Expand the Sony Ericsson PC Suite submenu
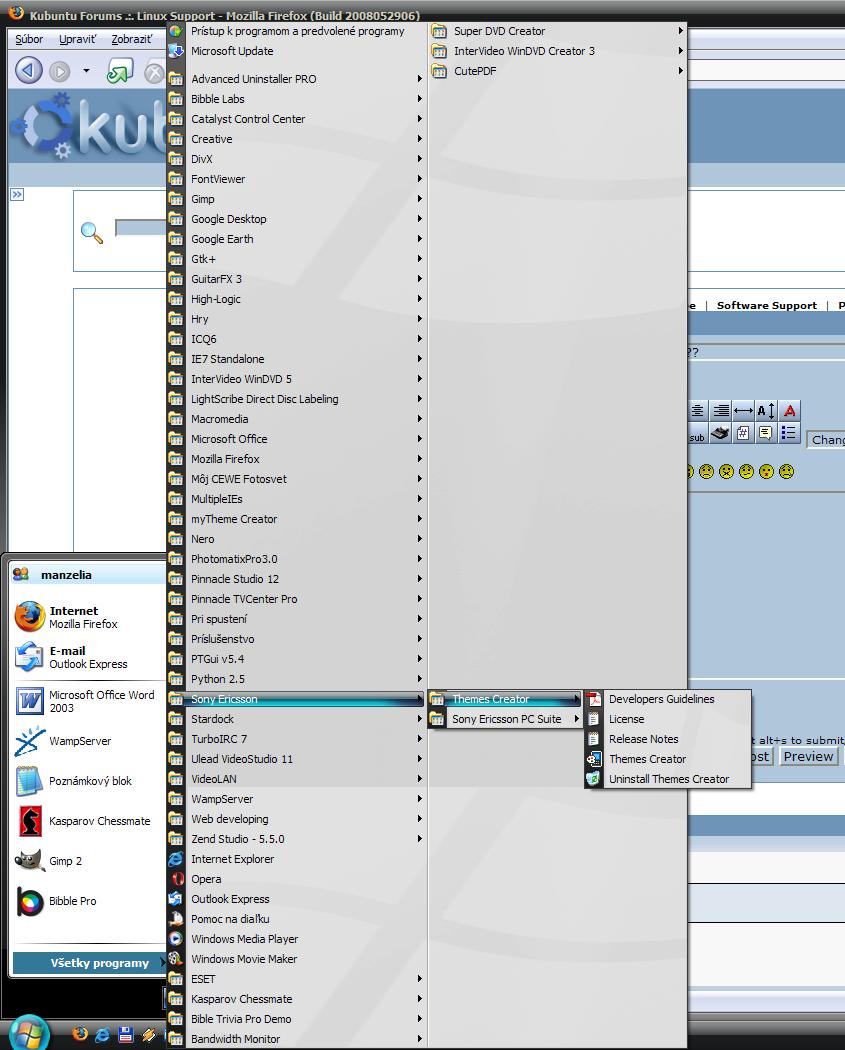 tap(506, 719)
